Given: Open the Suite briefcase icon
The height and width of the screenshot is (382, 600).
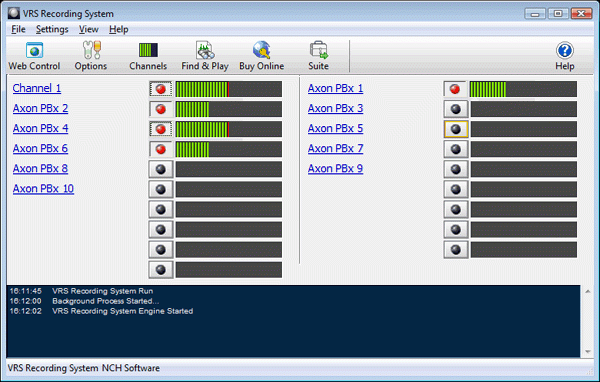Looking at the screenshot, I should (318, 56).
